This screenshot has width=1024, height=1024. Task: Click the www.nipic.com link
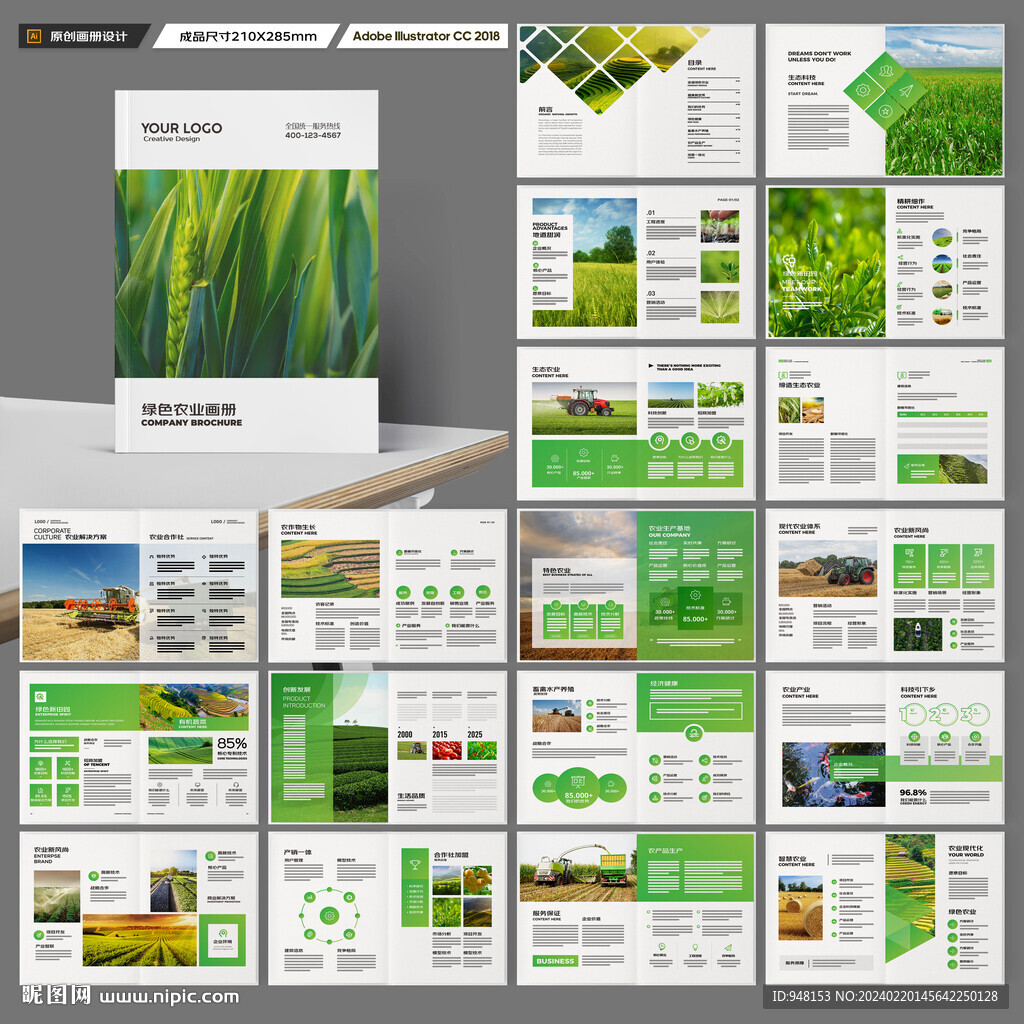[x=169, y=997]
